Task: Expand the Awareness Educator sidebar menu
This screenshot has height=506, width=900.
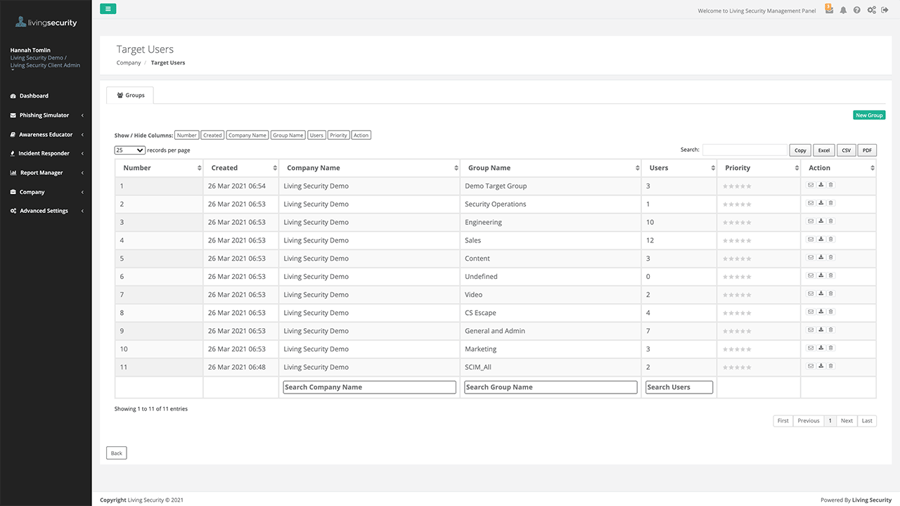Action: click(x=46, y=134)
